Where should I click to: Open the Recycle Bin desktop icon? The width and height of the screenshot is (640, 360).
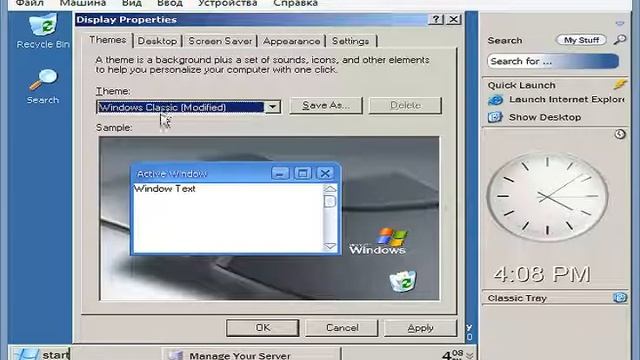[x=43, y=31]
